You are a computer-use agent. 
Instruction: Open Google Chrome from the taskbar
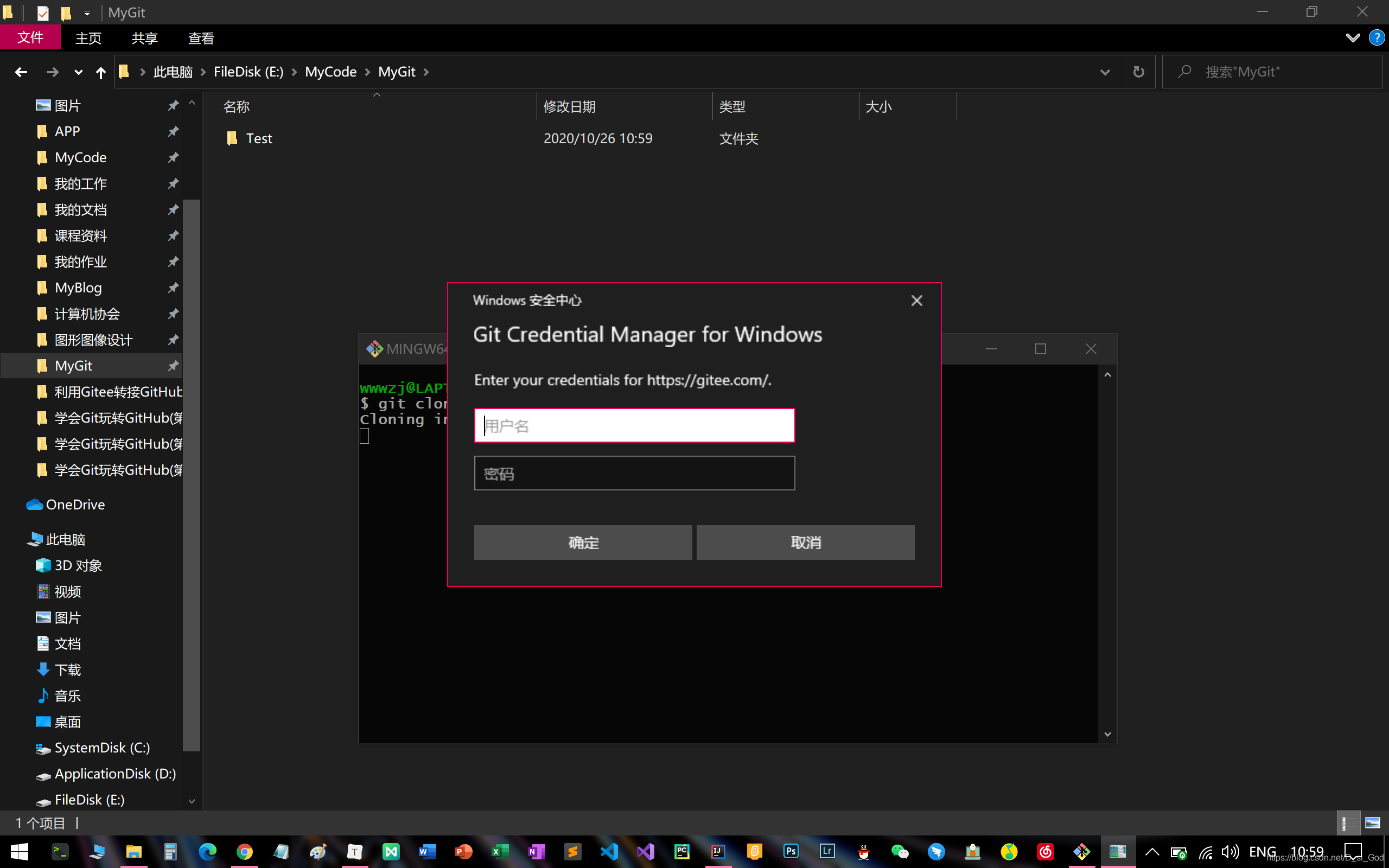point(245,851)
